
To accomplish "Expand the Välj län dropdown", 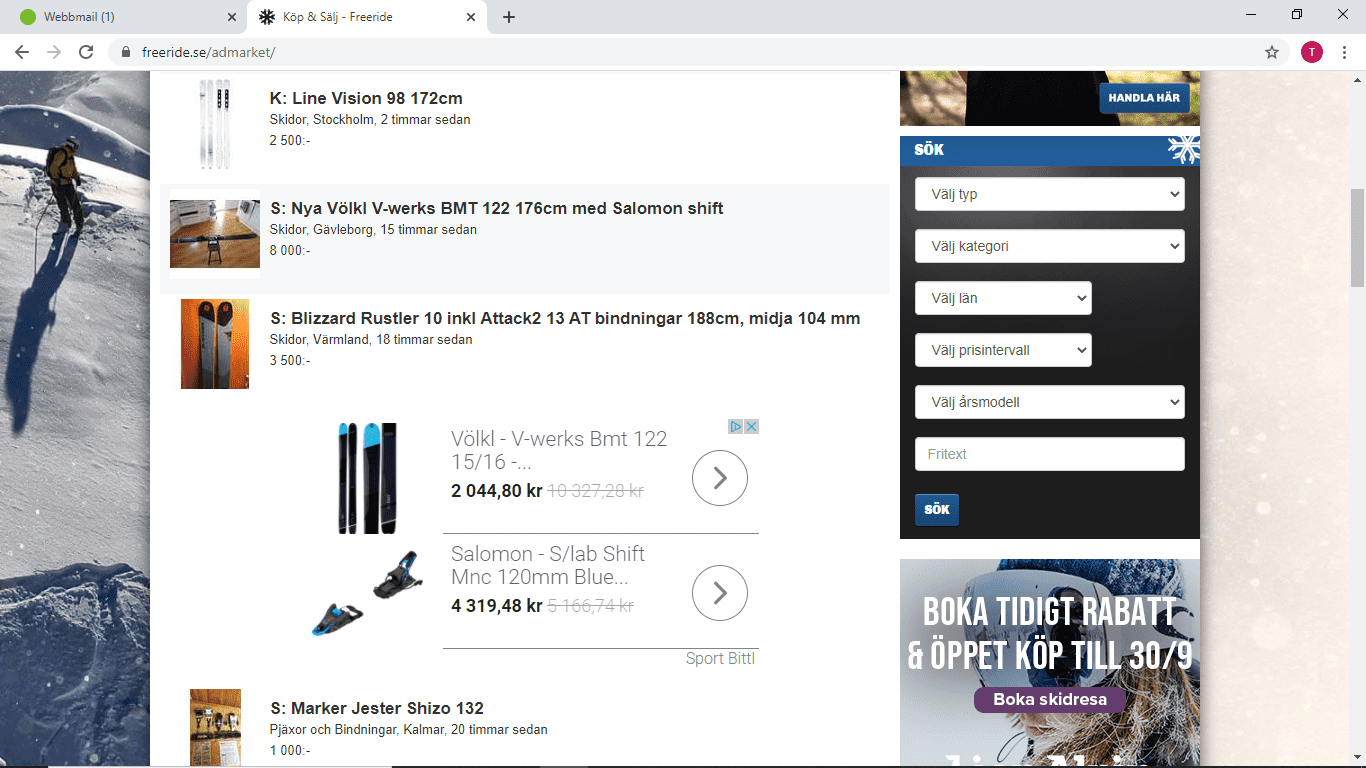I will click(x=1002, y=298).
